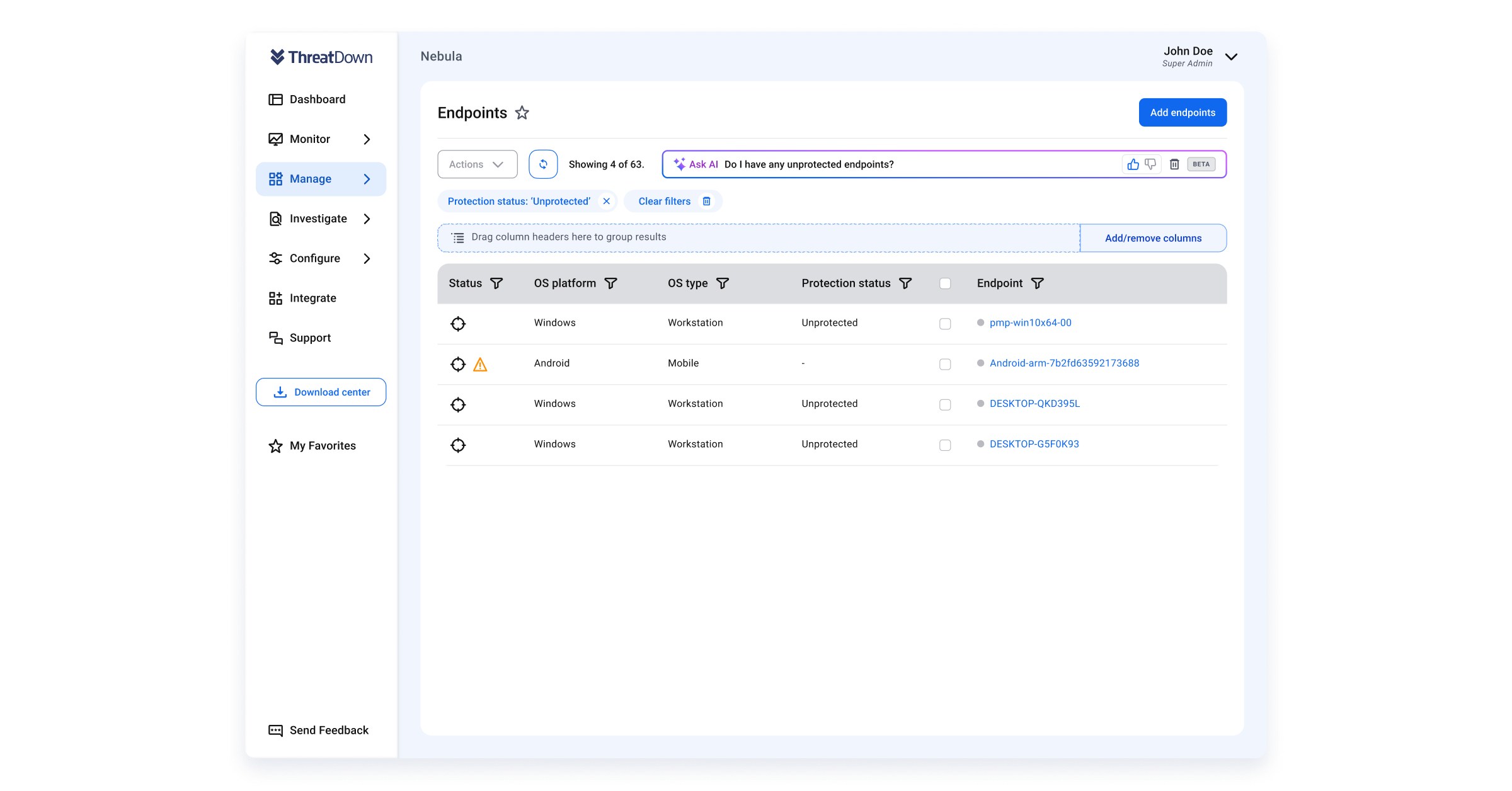Viewport: 1512px width, 791px height.
Task: Open endpoint DESKTOP-QKD395L
Action: pos(1034,404)
